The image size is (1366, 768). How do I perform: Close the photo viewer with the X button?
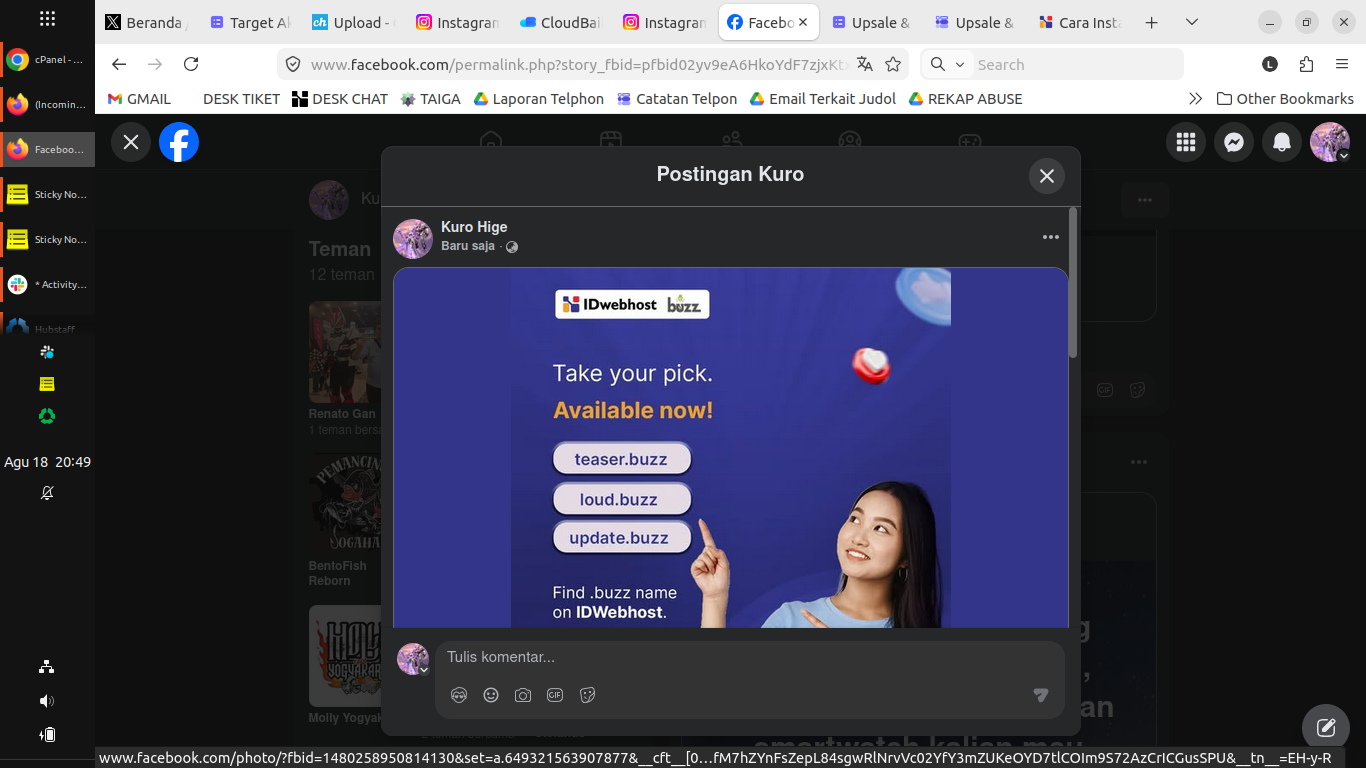(131, 142)
